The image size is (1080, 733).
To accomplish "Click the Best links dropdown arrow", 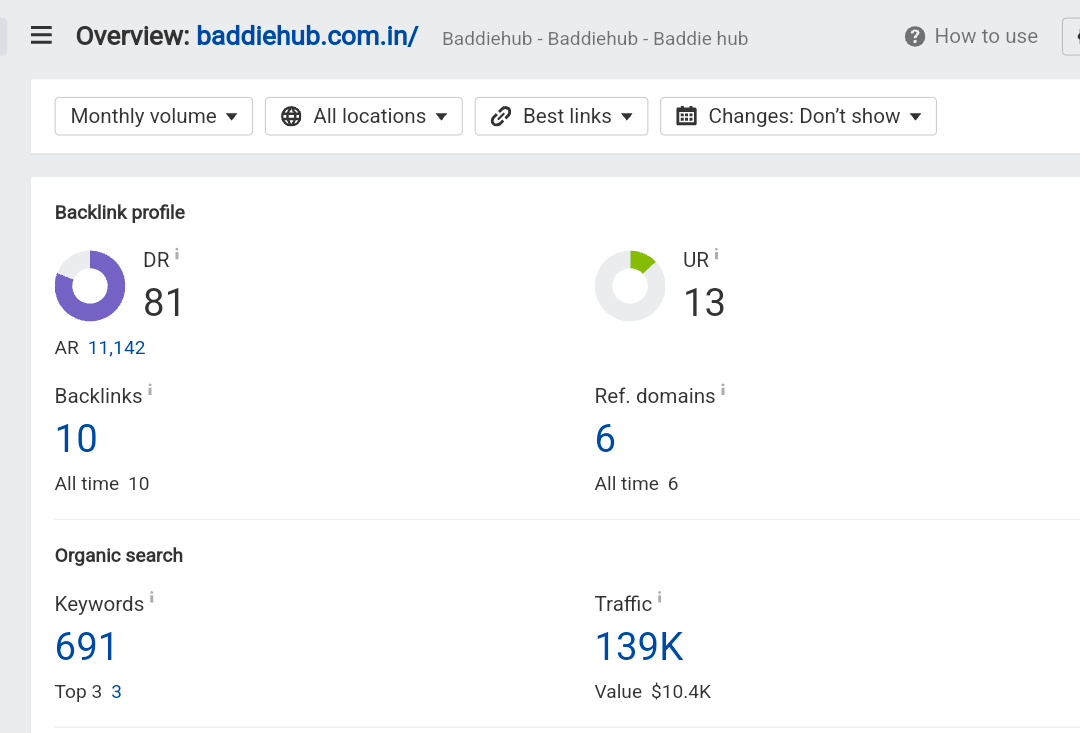I will [627, 116].
